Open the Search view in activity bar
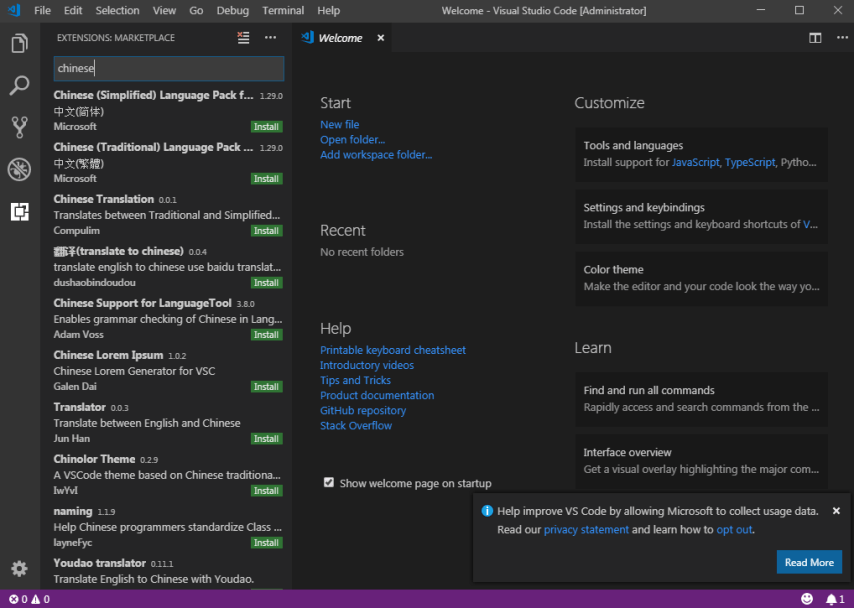The height and width of the screenshot is (608, 854). click(20, 86)
